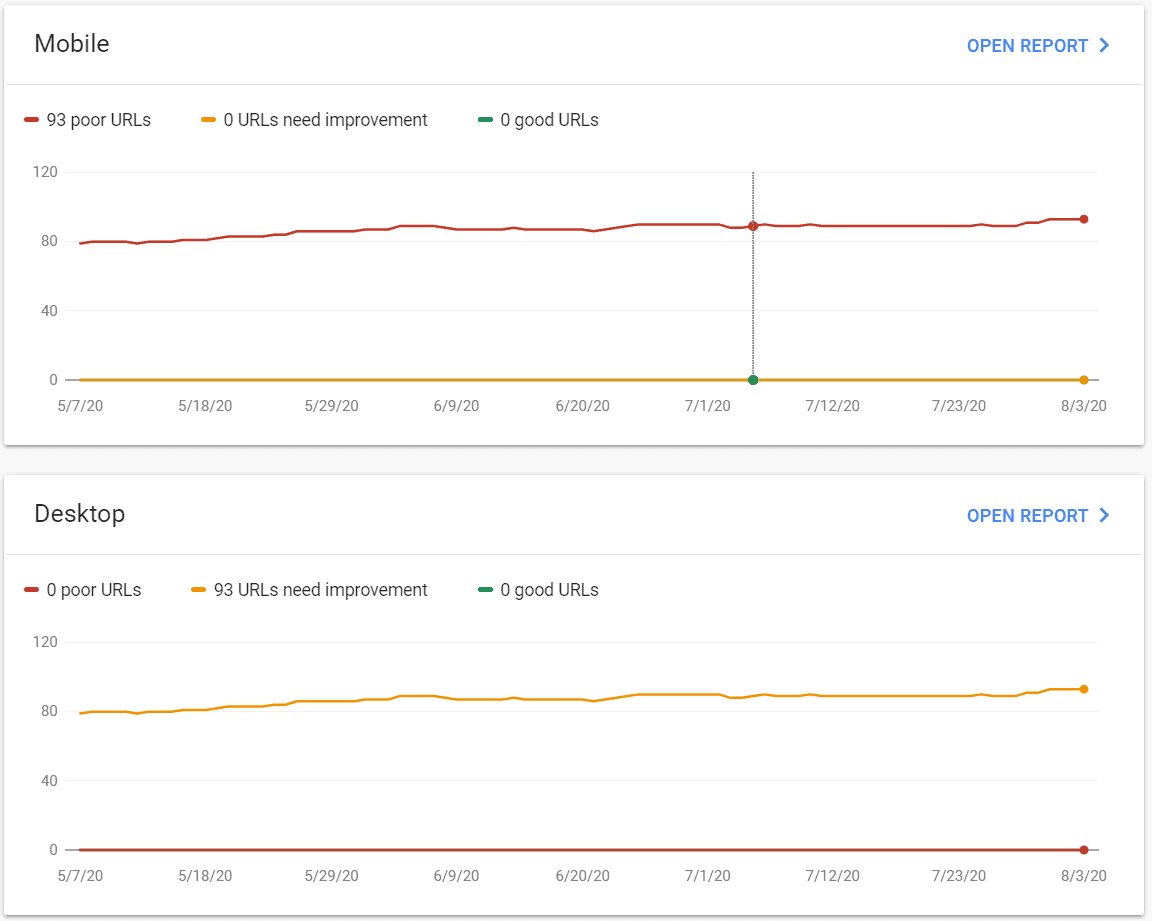
Task: Click the orange endpoint dot on Desktop chart
Action: click(x=1083, y=687)
